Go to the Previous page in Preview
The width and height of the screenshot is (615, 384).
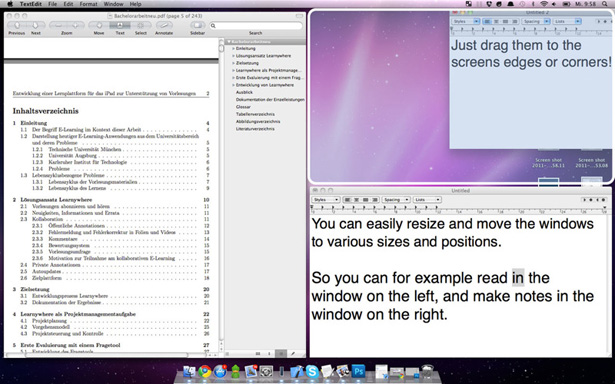coord(16,25)
